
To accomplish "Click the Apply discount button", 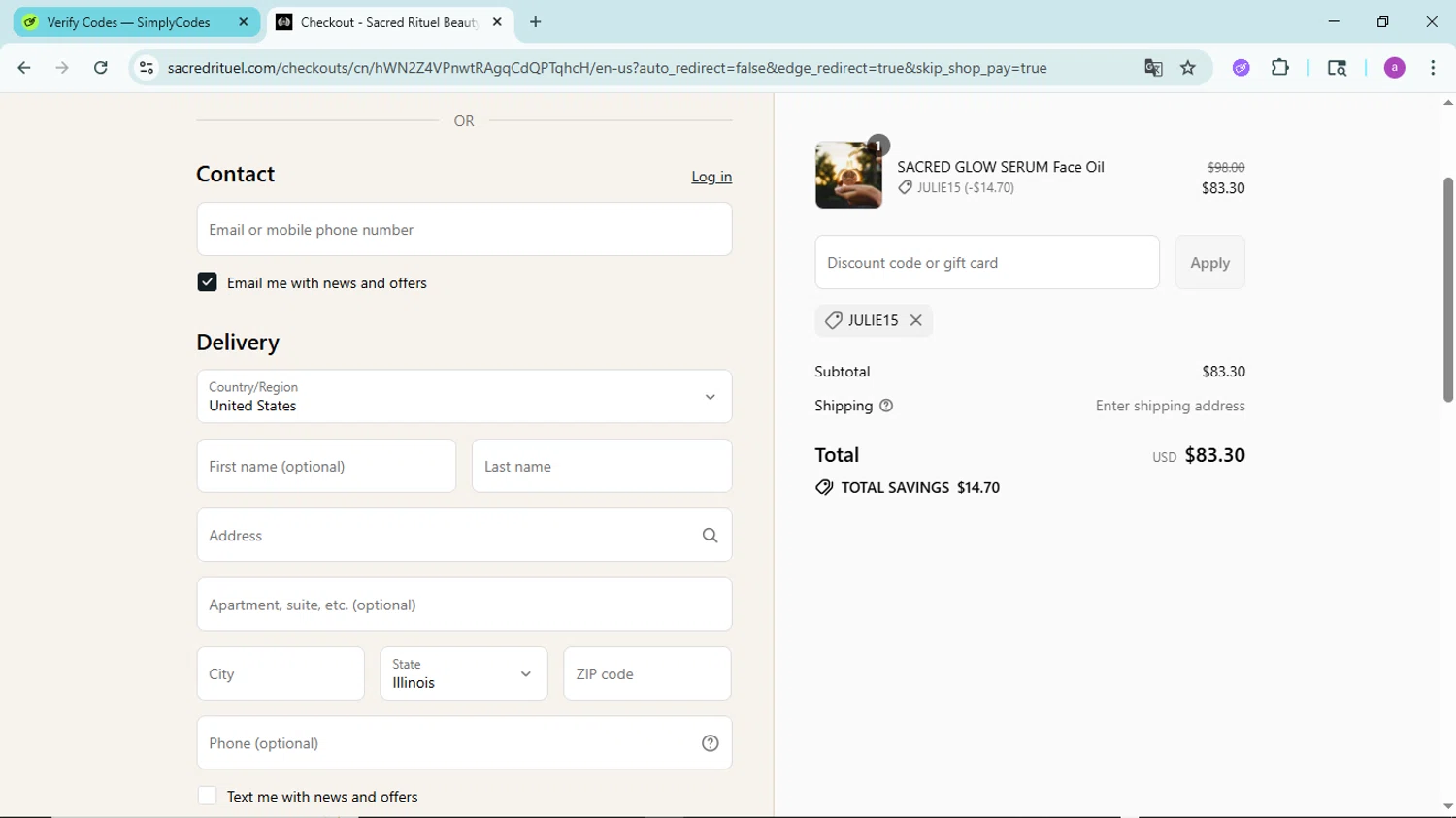I will 1209,262.
